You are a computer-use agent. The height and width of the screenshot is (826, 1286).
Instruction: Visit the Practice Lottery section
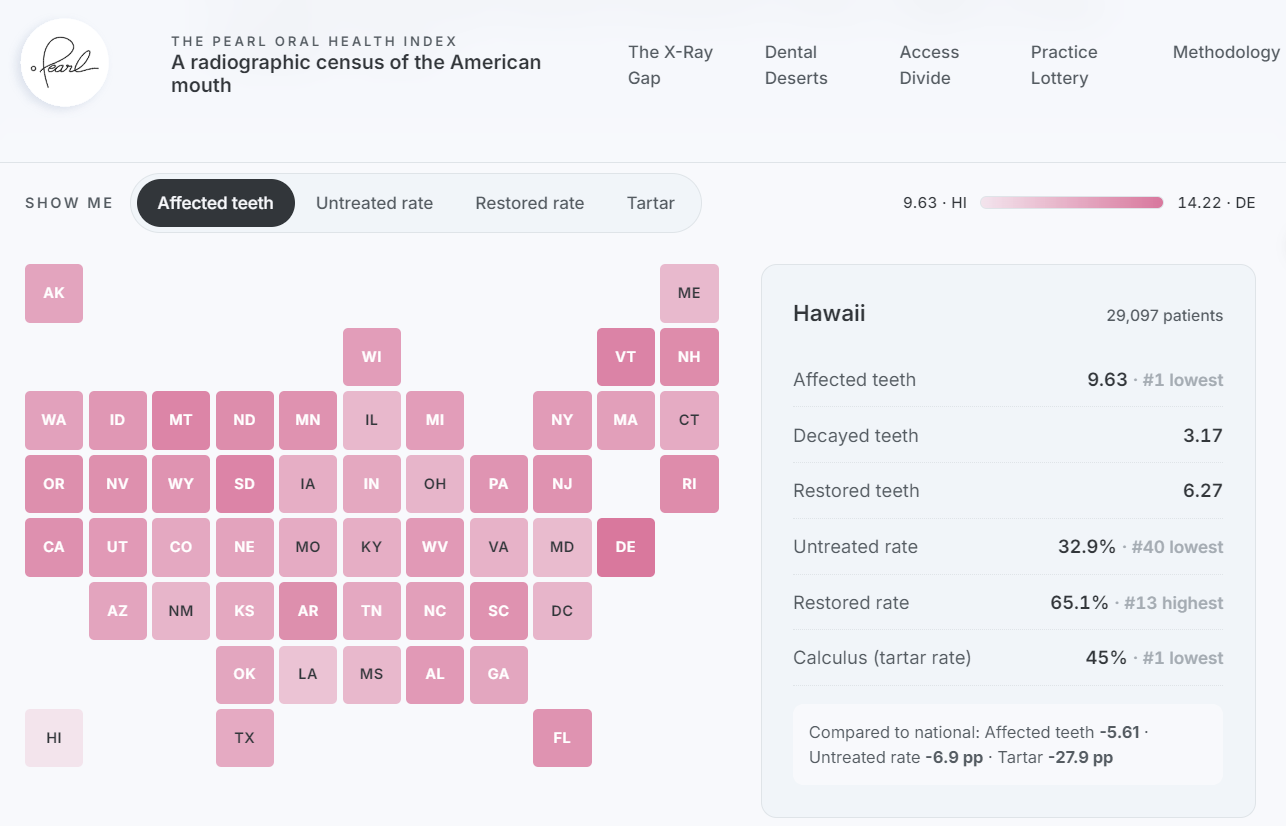point(1064,65)
